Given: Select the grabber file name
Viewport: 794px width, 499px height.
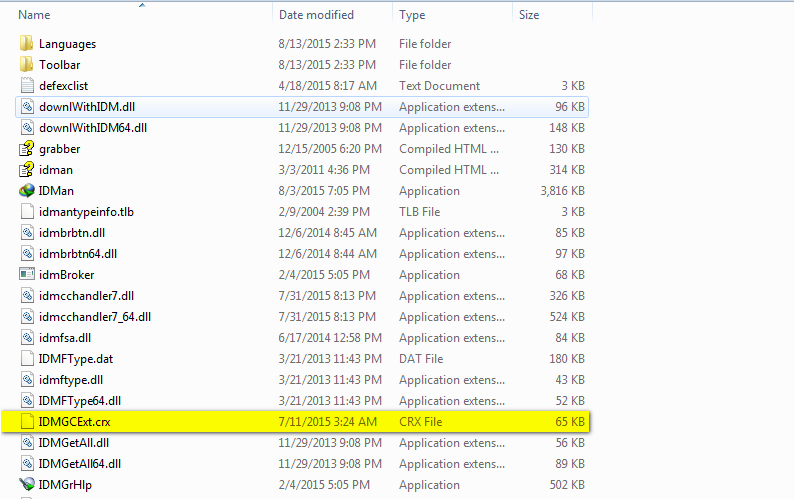Looking at the screenshot, I should [x=60, y=149].
